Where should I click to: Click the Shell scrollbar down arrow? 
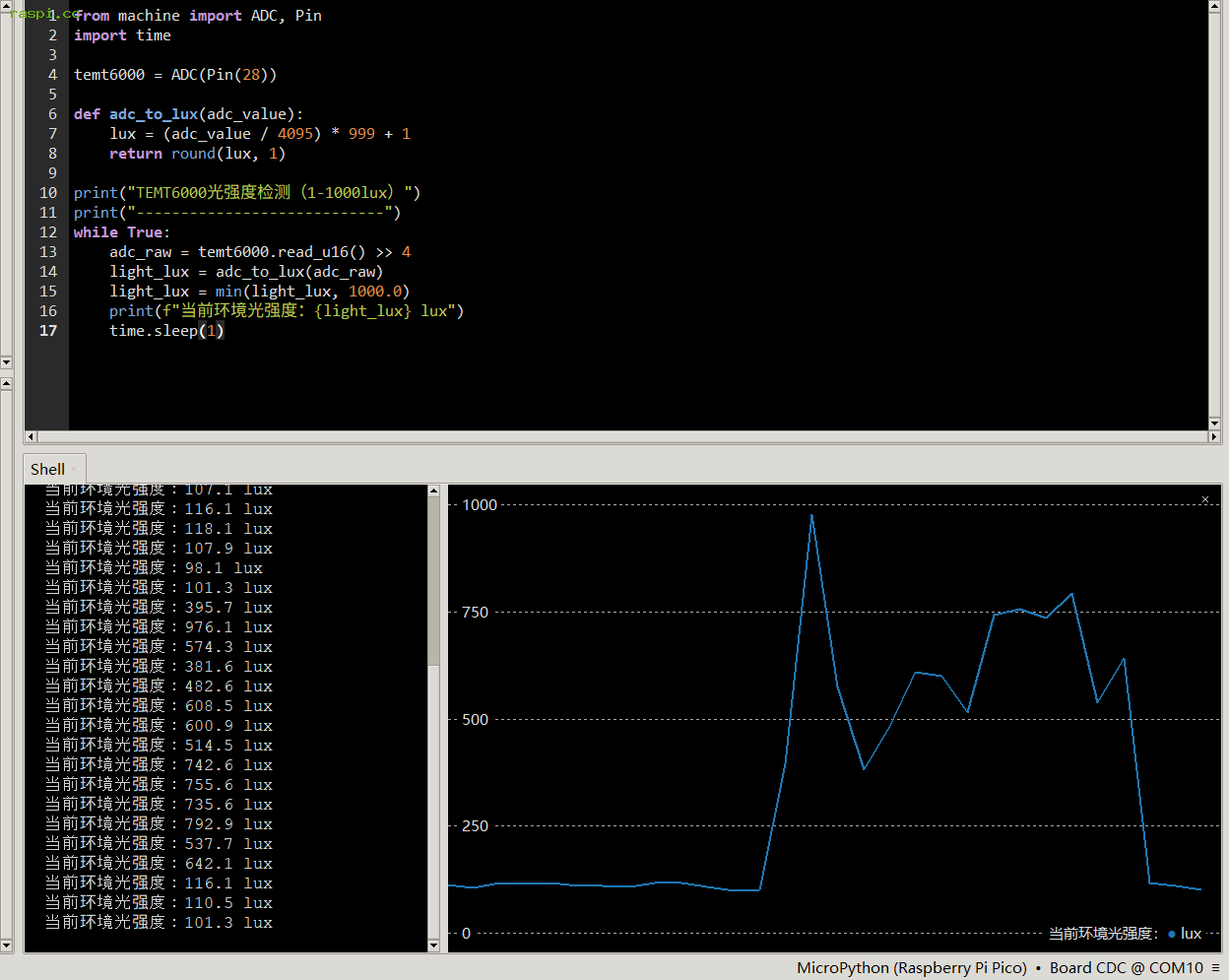[433, 946]
